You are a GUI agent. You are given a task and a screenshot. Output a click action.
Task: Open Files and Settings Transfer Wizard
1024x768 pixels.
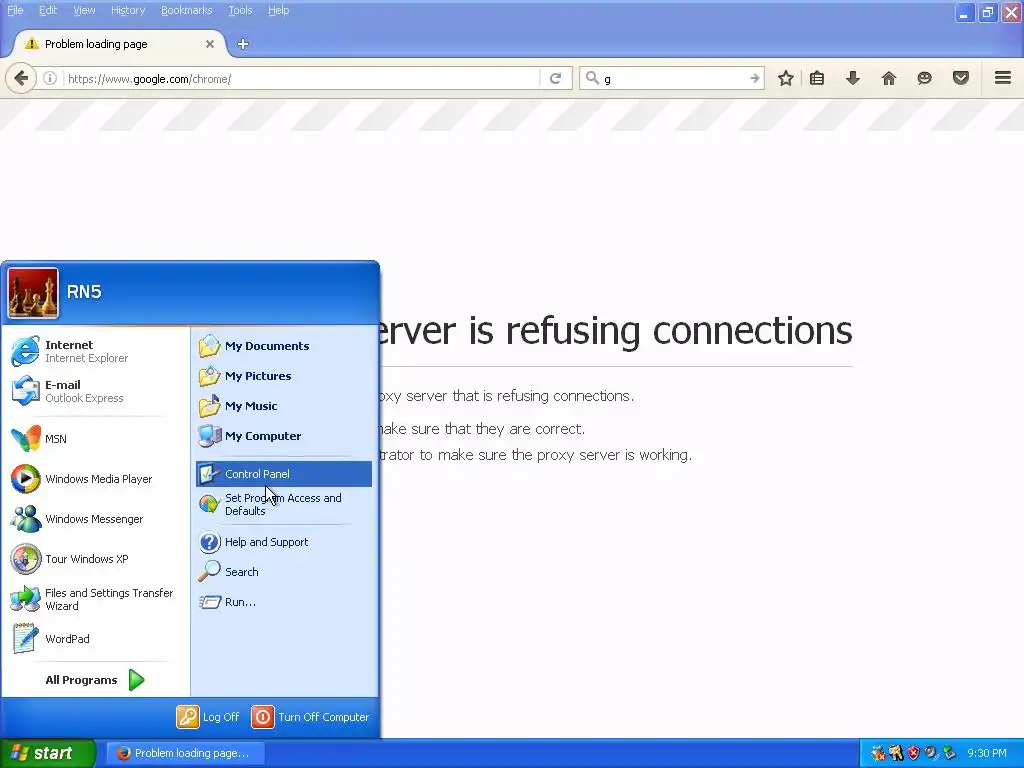(96, 599)
